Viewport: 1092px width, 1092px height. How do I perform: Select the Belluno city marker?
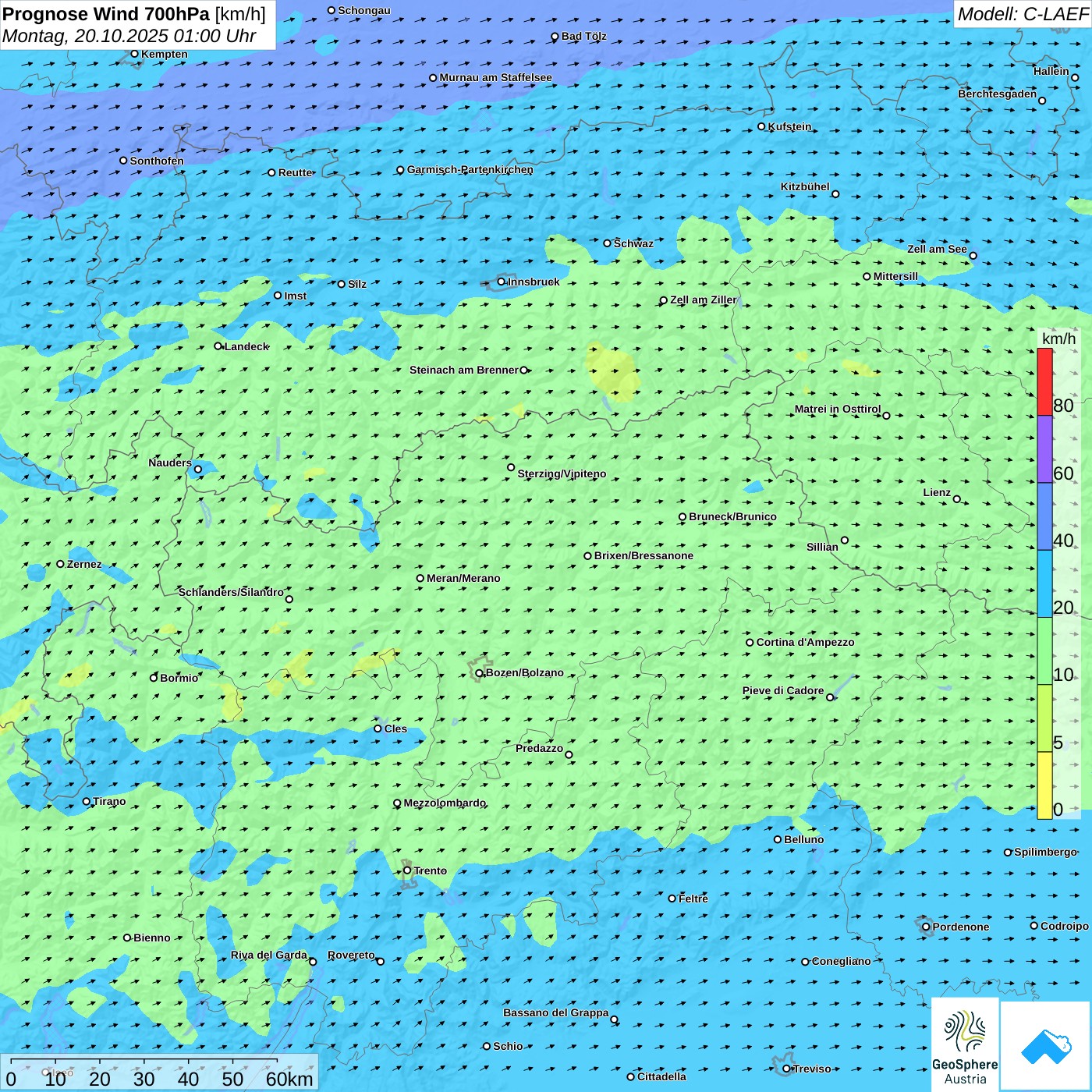778,839
